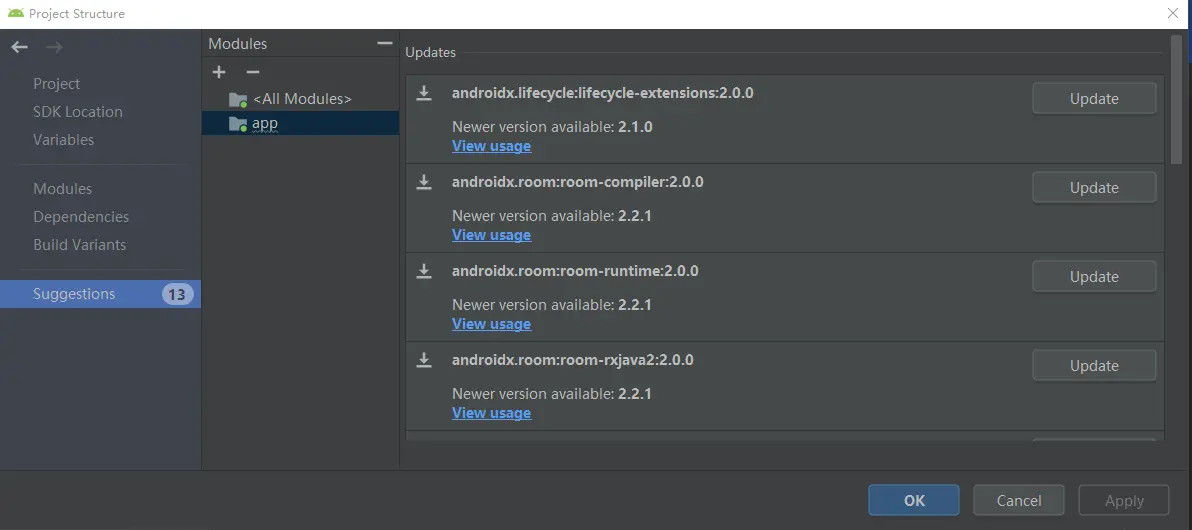Click the forward navigation arrow
This screenshot has height=530, width=1192.
point(54,47)
